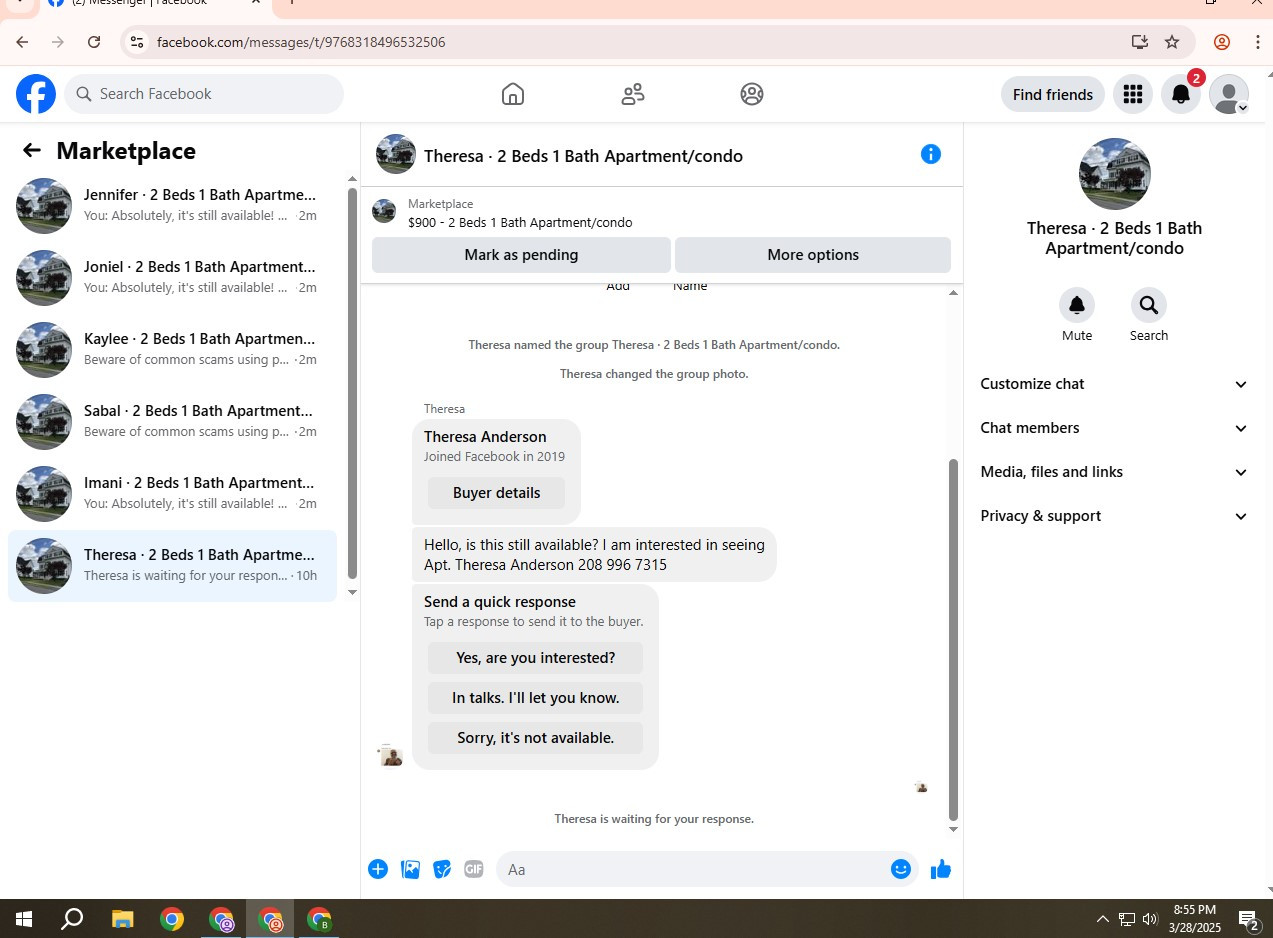Image resolution: width=1273 pixels, height=938 pixels.
Task: Open network status in system tray
Action: pos(1127,919)
